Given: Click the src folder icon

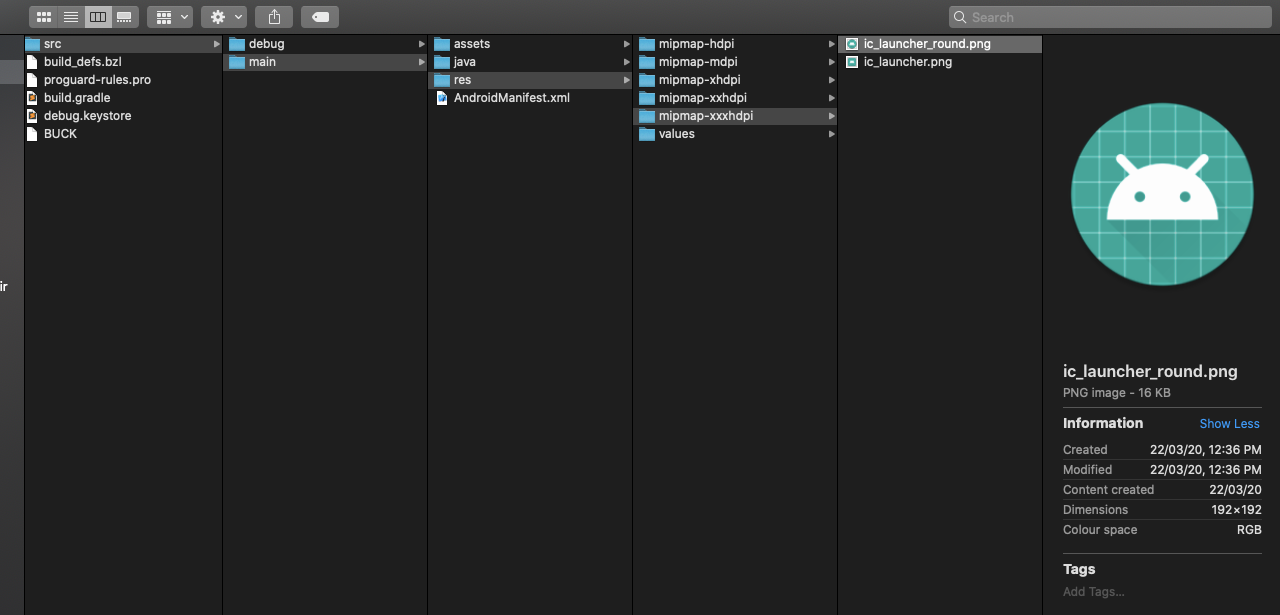Looking at the screenshot, I should point(32,44).
